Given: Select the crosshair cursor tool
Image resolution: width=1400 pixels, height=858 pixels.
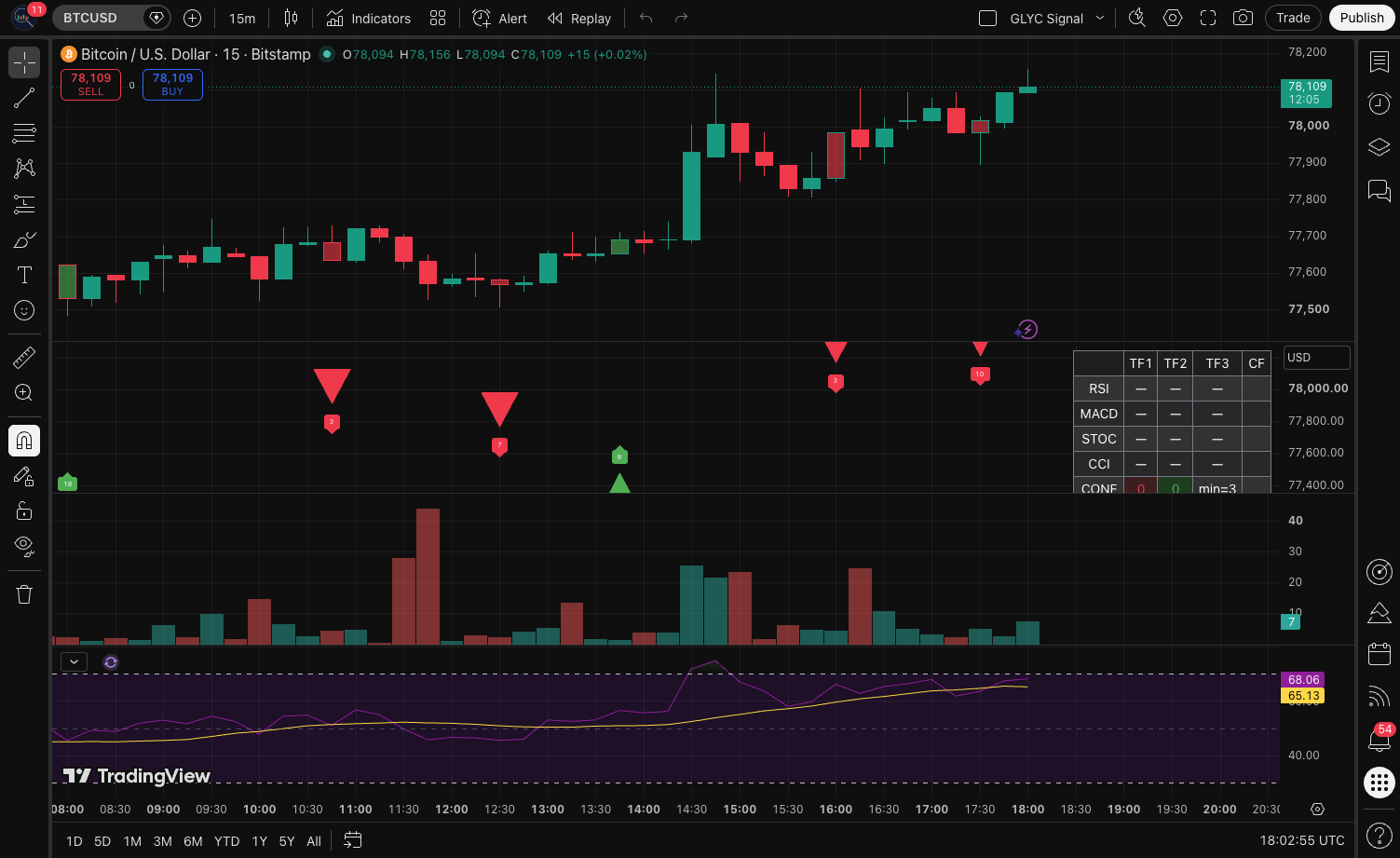Looking at the screenshot, I should click(24, 62).
